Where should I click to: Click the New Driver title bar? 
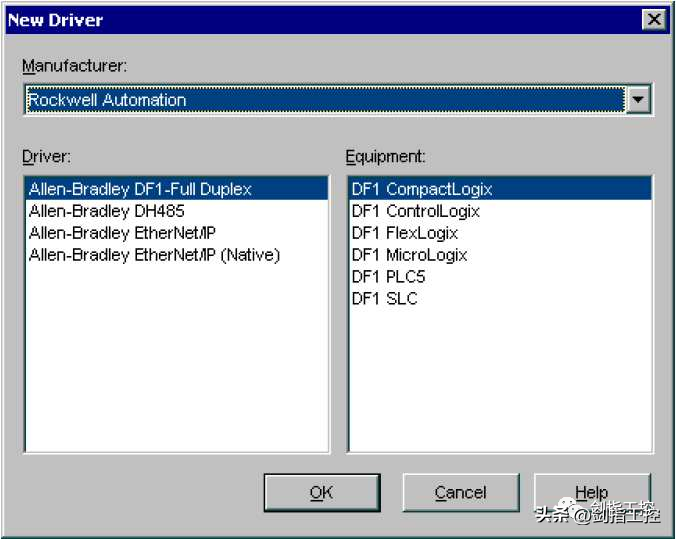pos(300,19)
